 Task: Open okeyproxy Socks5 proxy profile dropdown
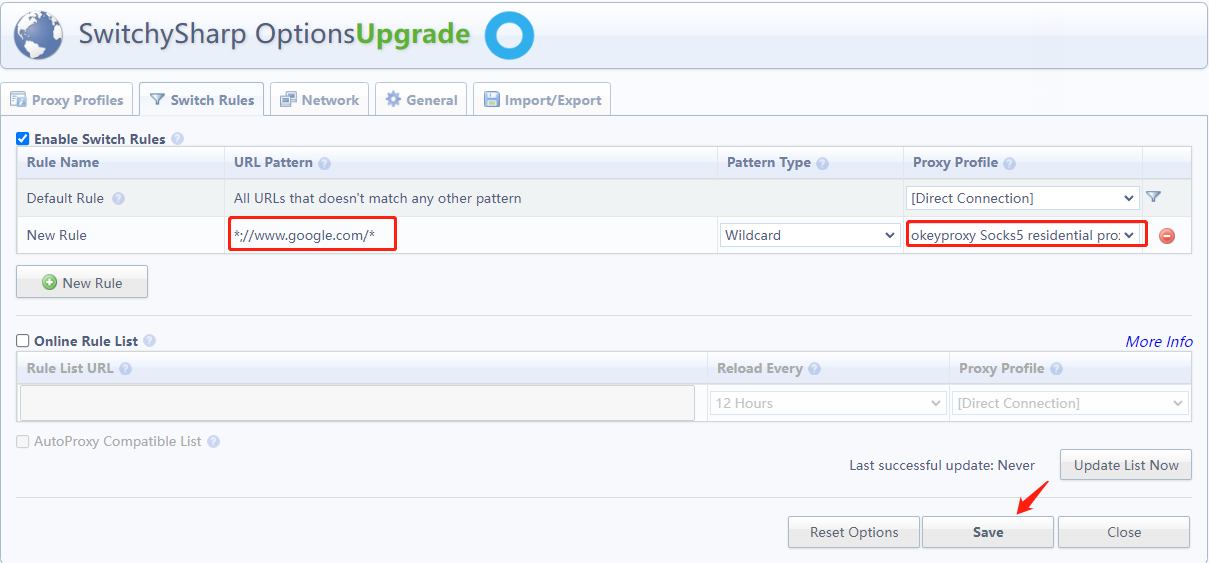click(x=1025, y=235)
